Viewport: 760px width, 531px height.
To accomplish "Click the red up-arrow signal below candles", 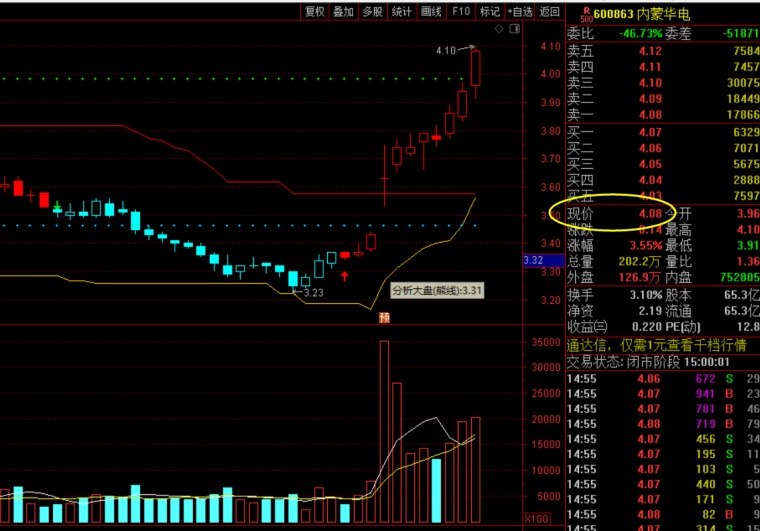I will click(x=345, y=276).
